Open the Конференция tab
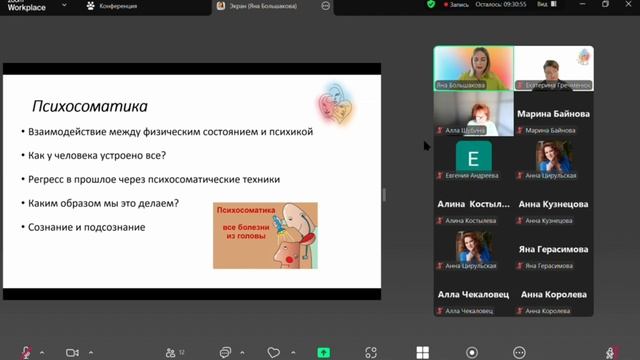Viewport: 640px width, 360px height. click(112, 6)
